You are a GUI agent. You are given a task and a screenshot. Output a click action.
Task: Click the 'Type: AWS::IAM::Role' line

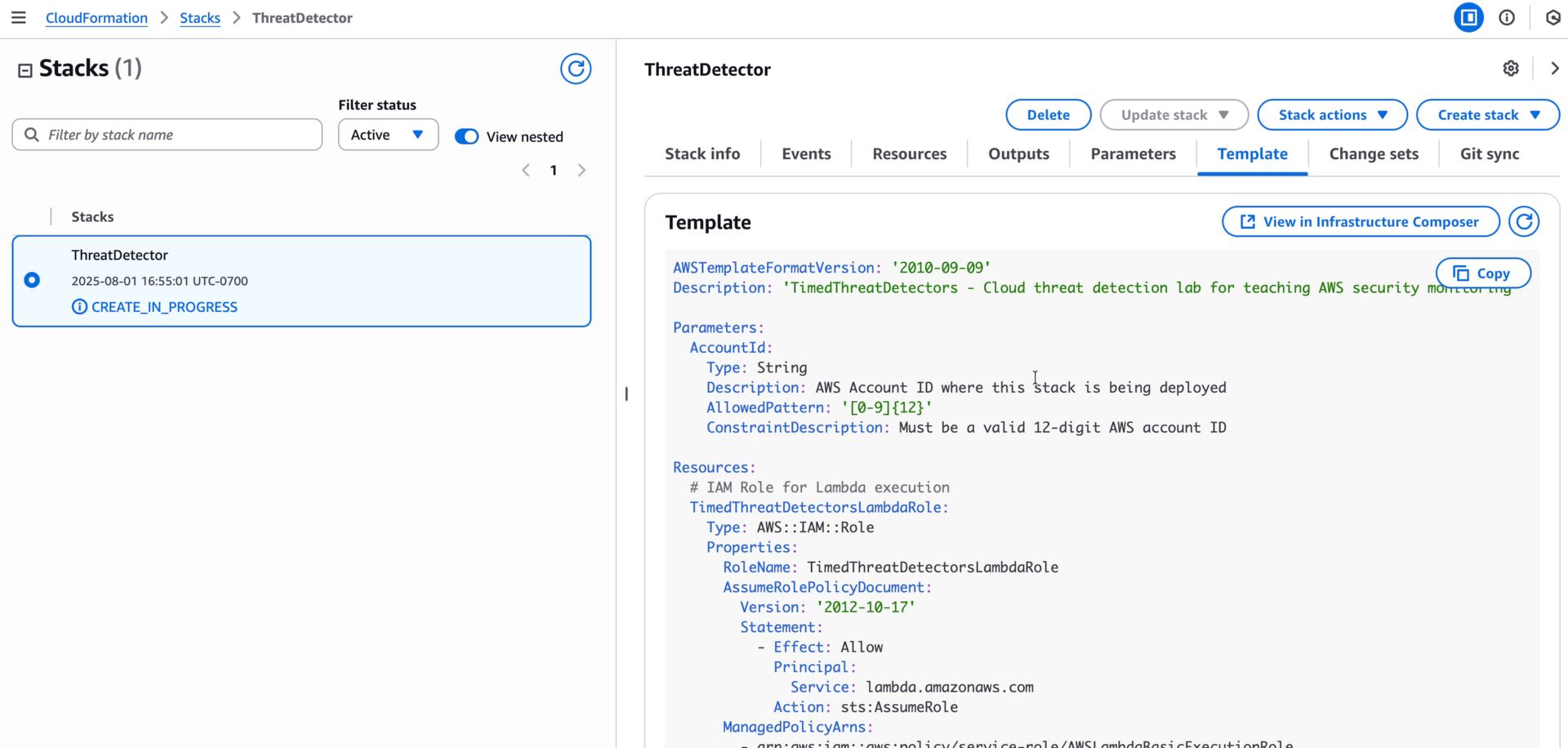click(790, 528)
